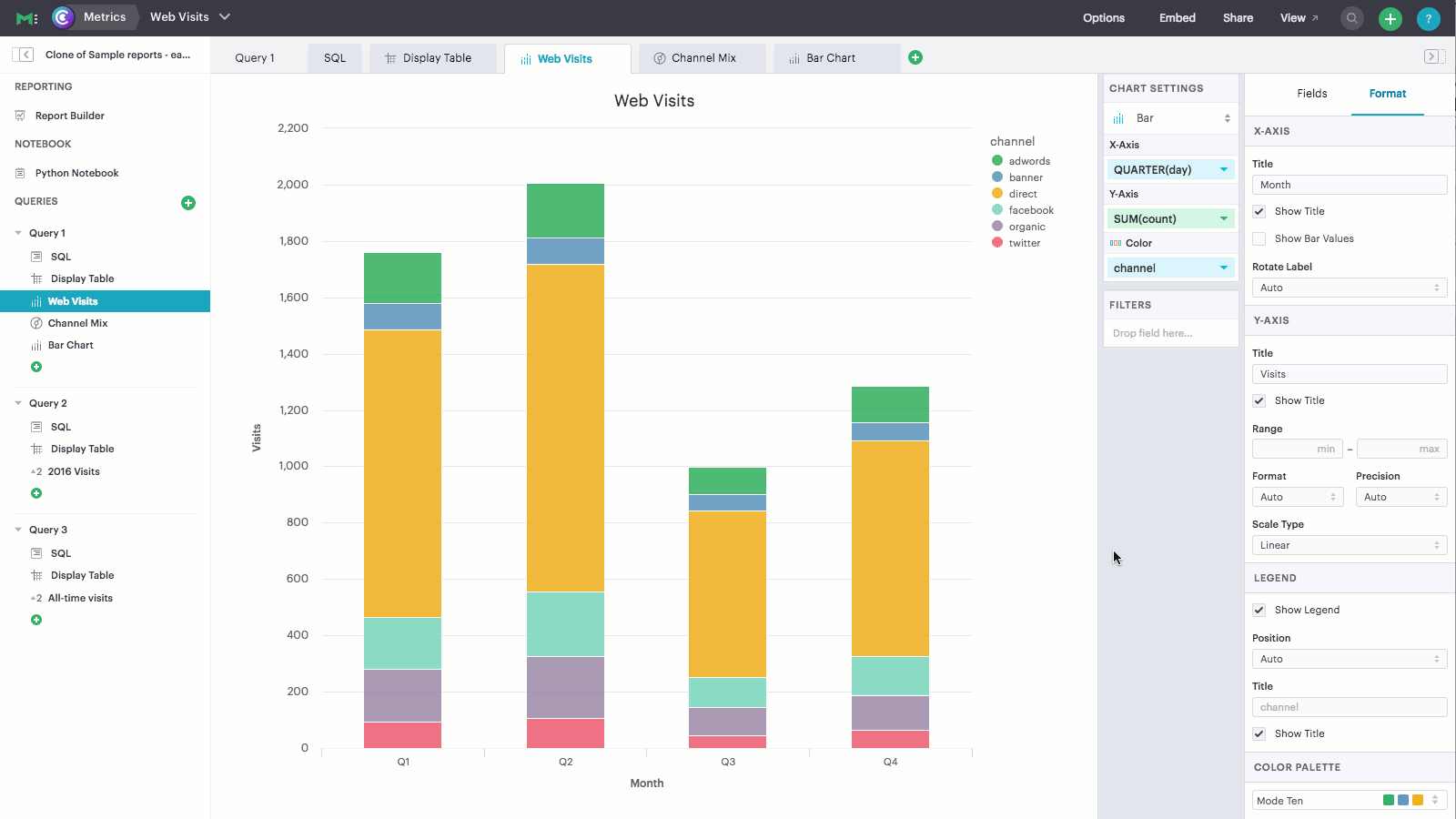The height and width of the screenshot is (819, 1456).
Task: Switch to the Channel Mix tab
Action: pyautogui.click(x=703, y=58)
